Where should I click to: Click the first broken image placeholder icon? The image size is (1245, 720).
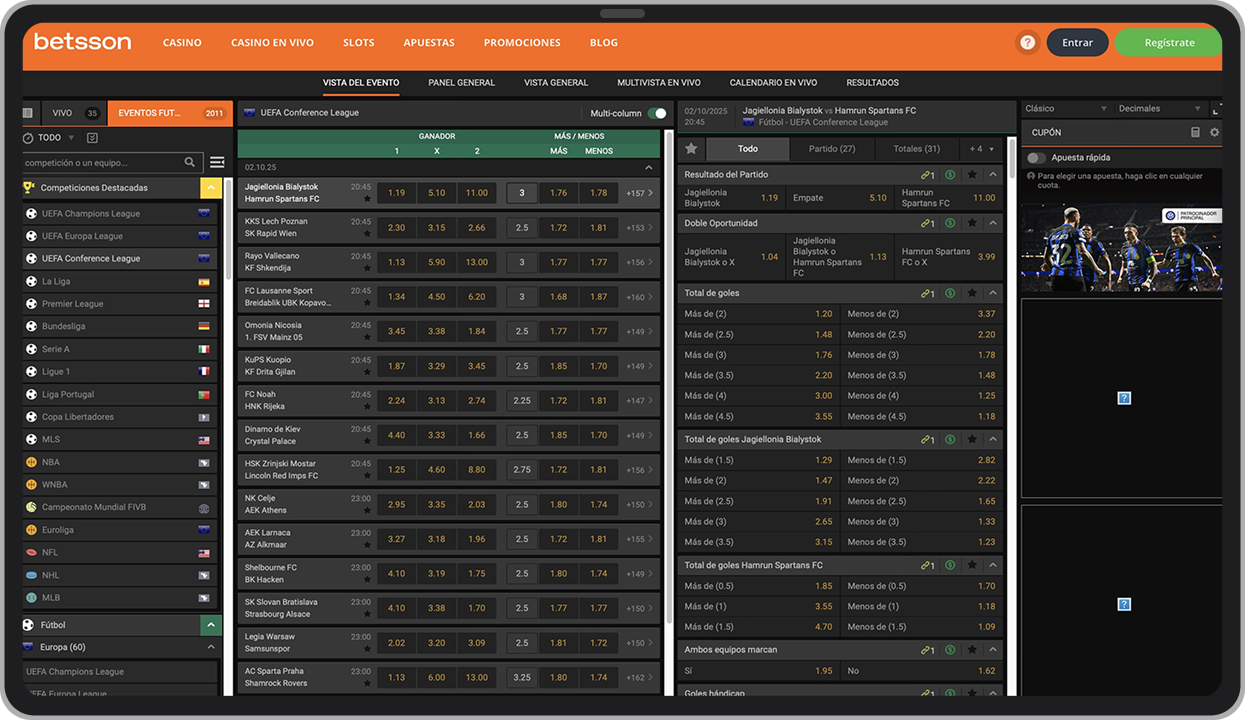[x=1124, y=398]
